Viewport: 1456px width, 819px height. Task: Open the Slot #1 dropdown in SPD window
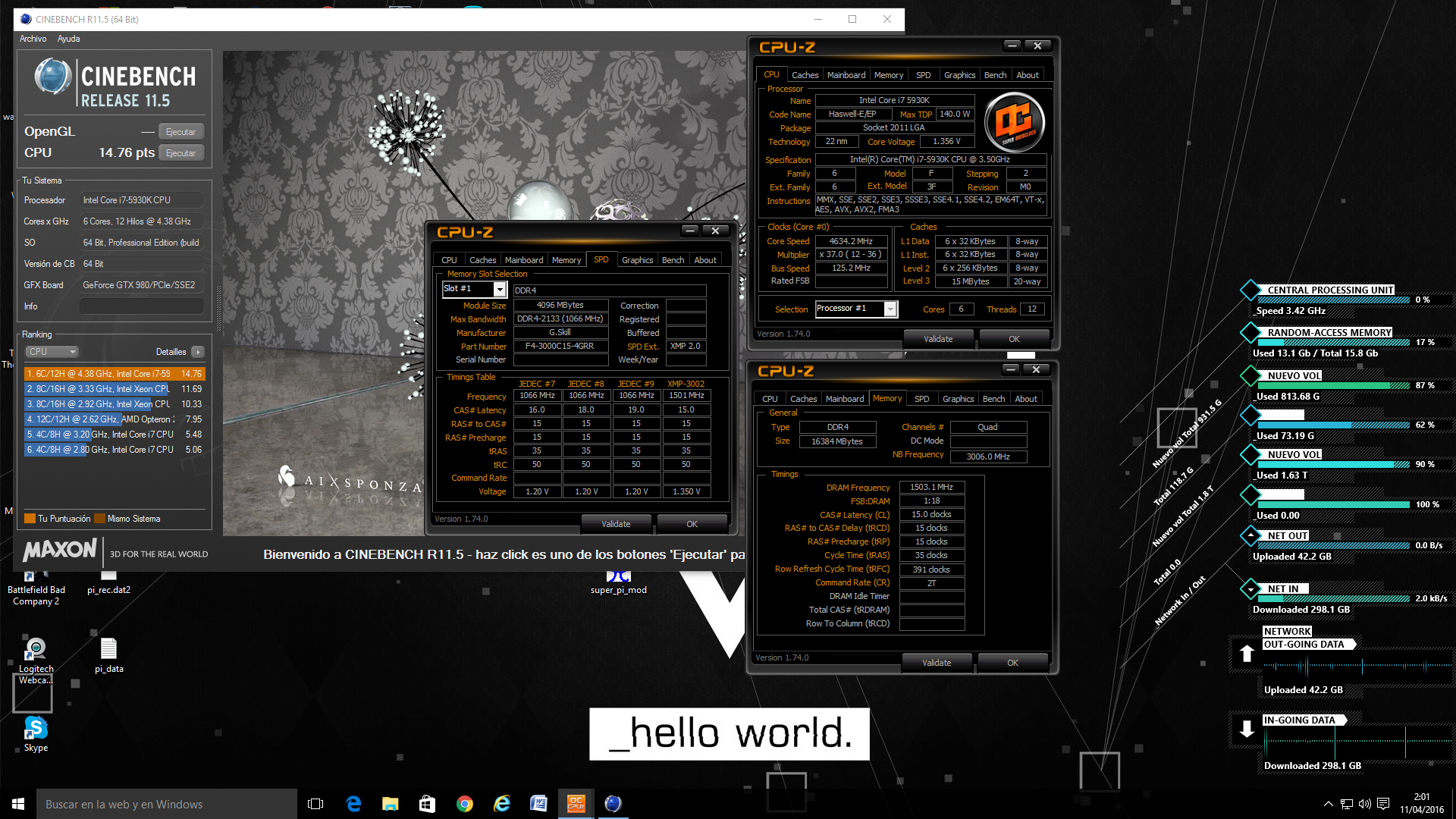tap(500, 289)
